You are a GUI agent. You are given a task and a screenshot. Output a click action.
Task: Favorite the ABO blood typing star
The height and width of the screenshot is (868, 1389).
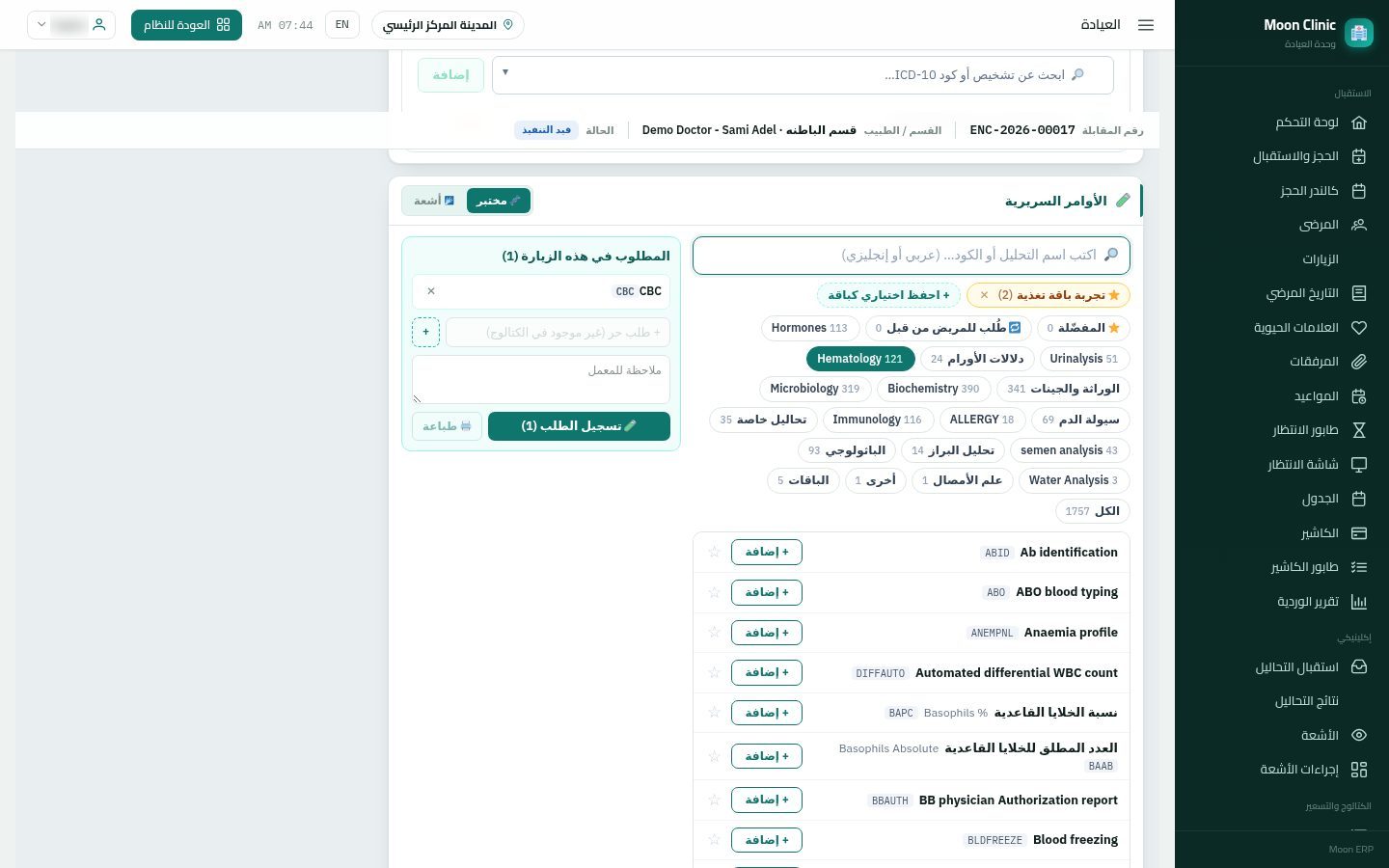[x=715, y=592]
